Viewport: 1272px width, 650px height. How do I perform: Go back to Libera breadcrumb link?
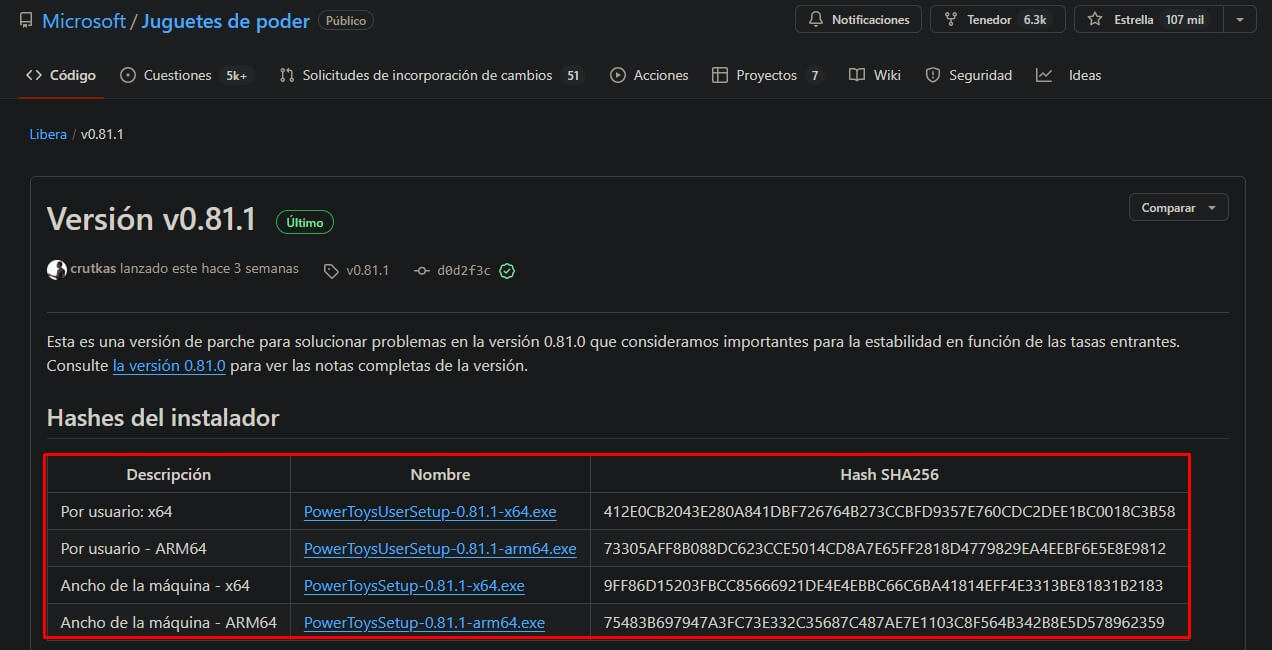[48, 134]
